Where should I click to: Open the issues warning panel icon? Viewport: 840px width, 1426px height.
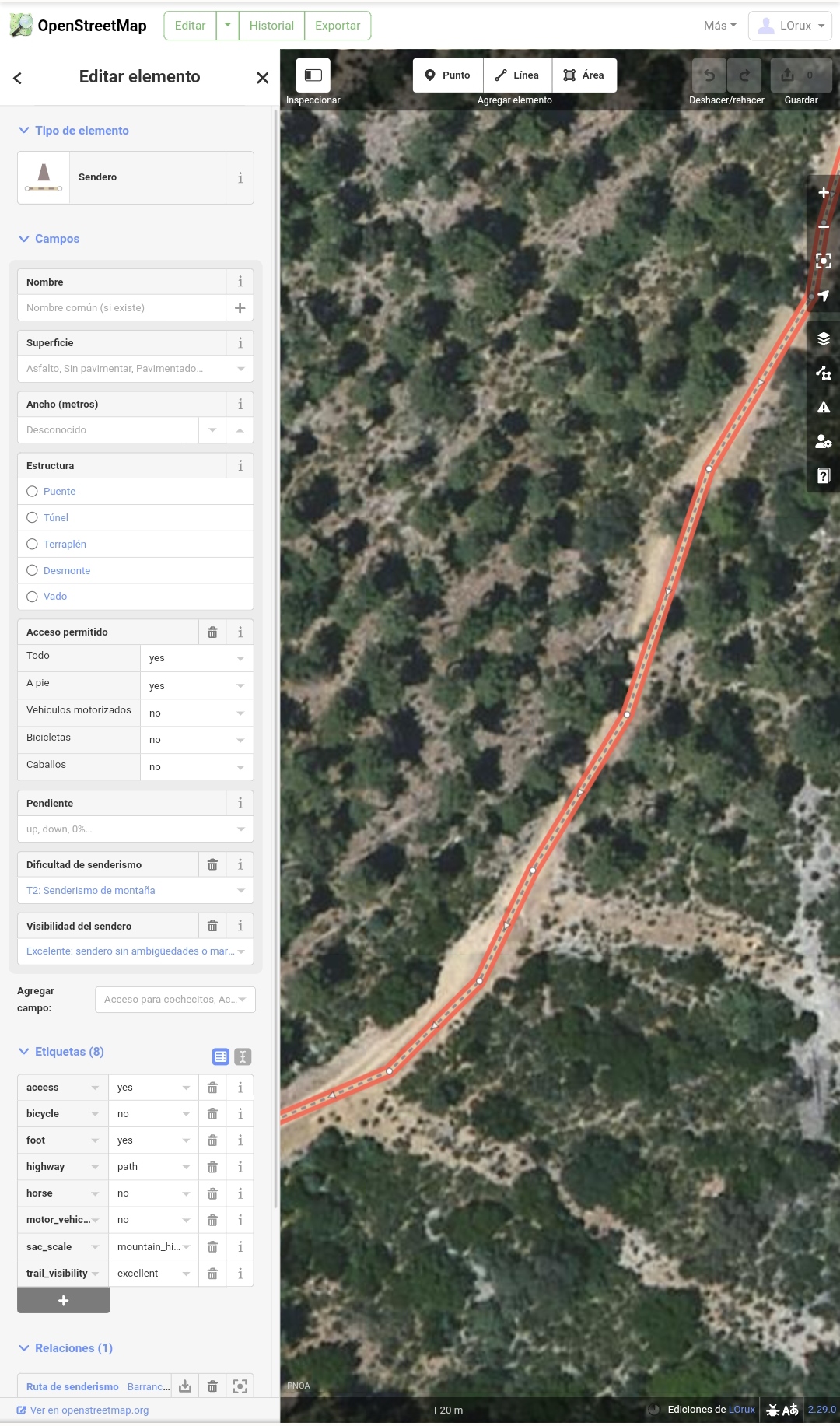pos(823,407)
